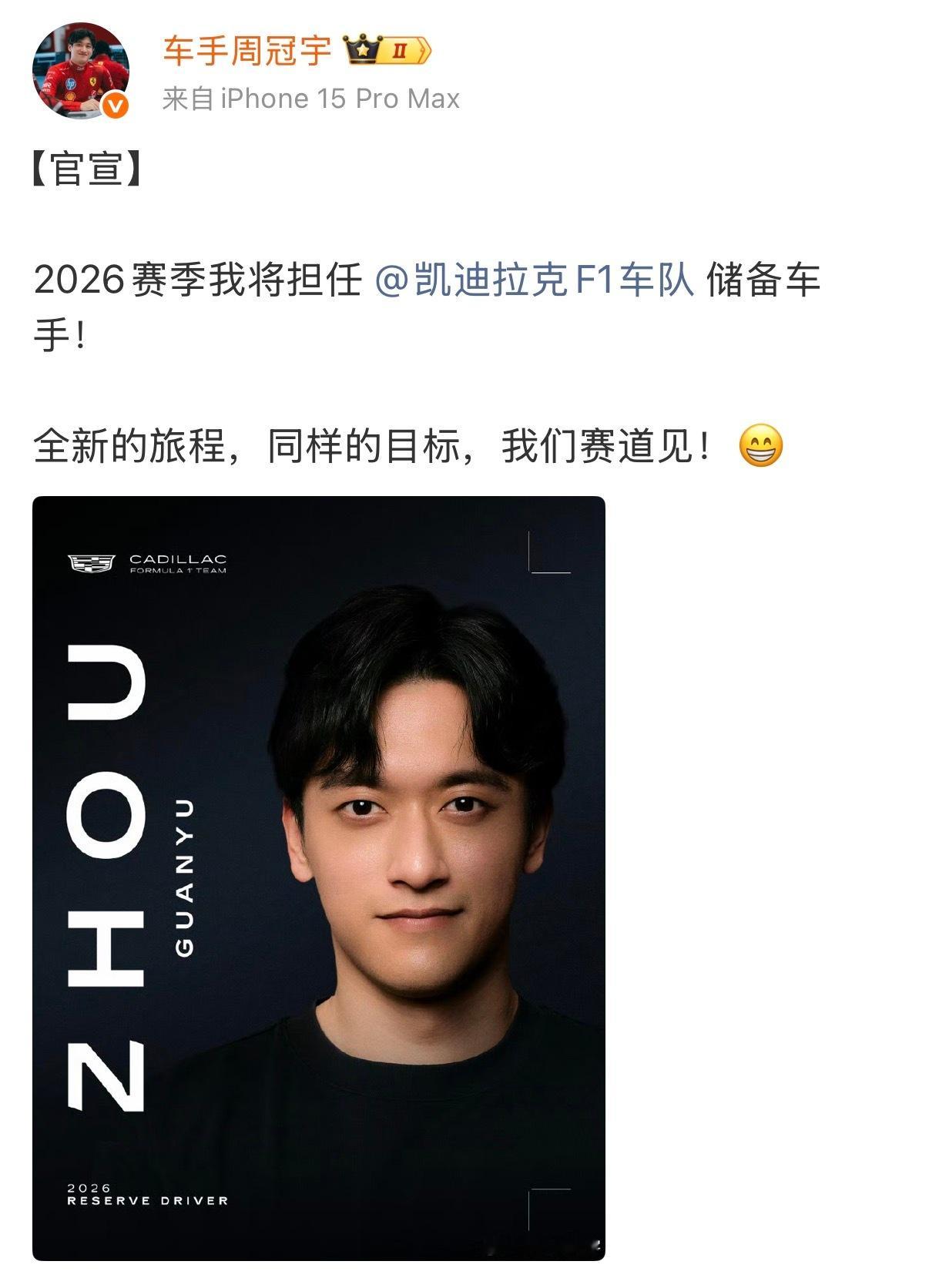Open the 车手周冠宇 username profile link
This screenshot has width=929, height=1288.
[247, 52]
